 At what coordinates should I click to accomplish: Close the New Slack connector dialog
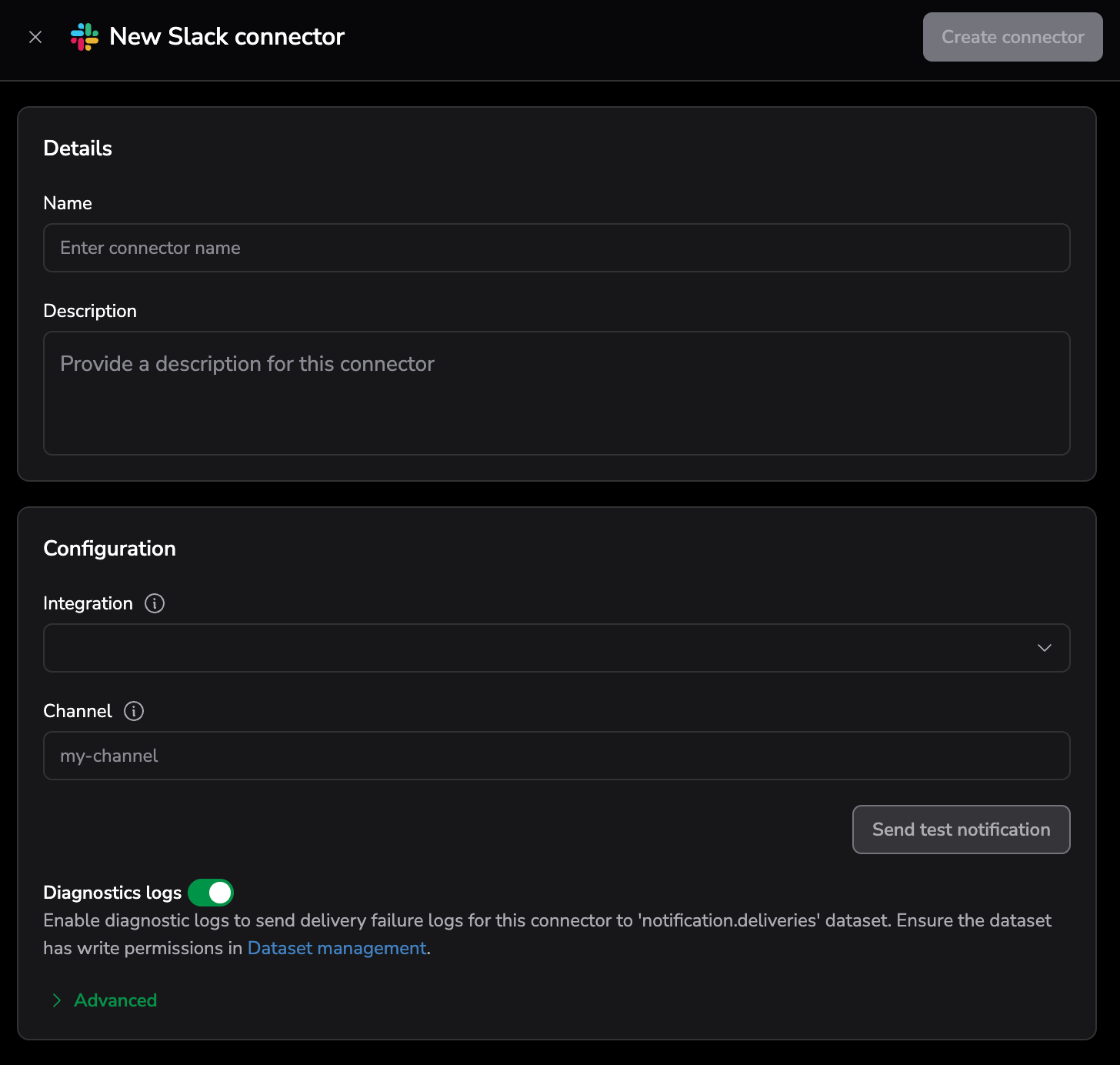[x=35, y=37]
